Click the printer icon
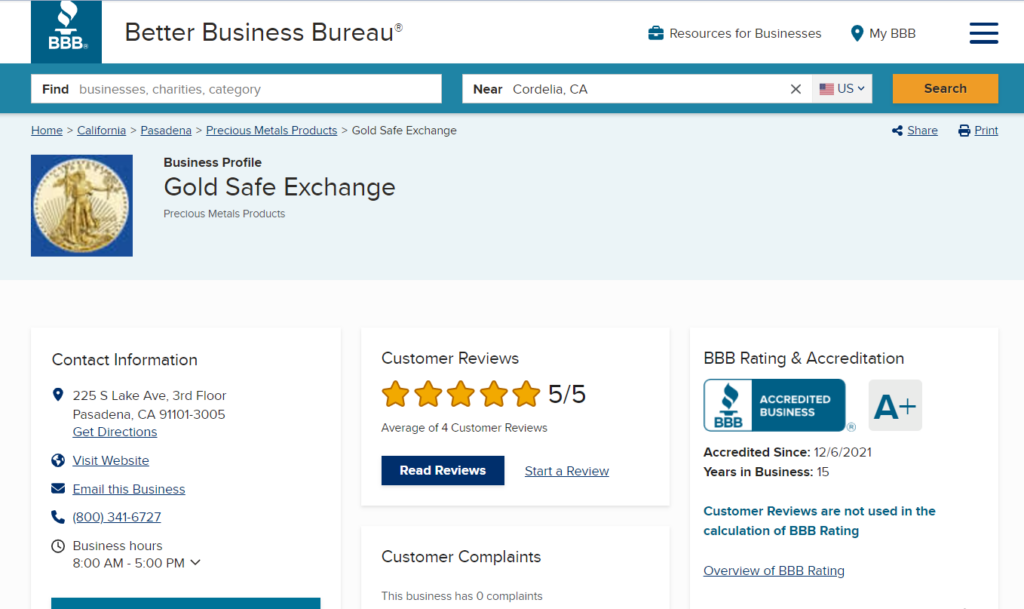1024x609 pixels. pos(964,131)
